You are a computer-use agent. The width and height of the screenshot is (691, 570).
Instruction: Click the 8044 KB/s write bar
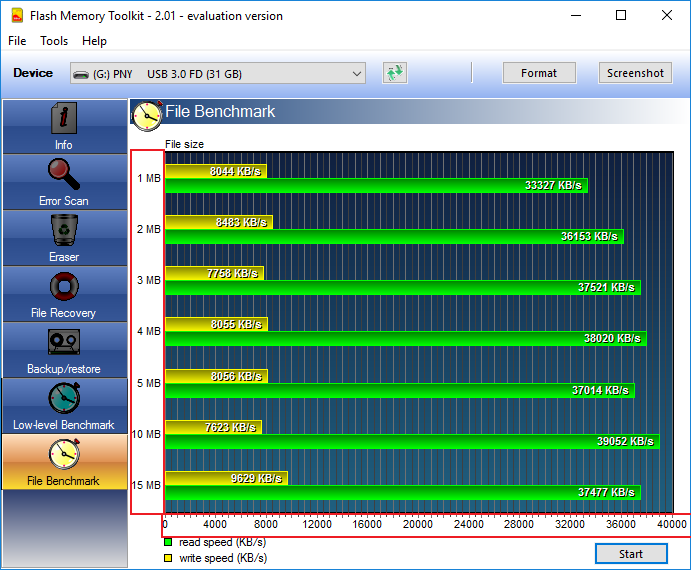[x=216, y=171]
